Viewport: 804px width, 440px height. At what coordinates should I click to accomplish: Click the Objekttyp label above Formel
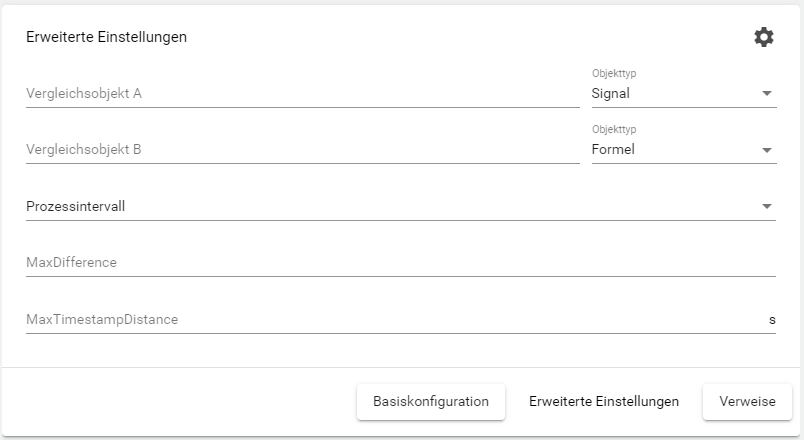(x=614, y=129)
